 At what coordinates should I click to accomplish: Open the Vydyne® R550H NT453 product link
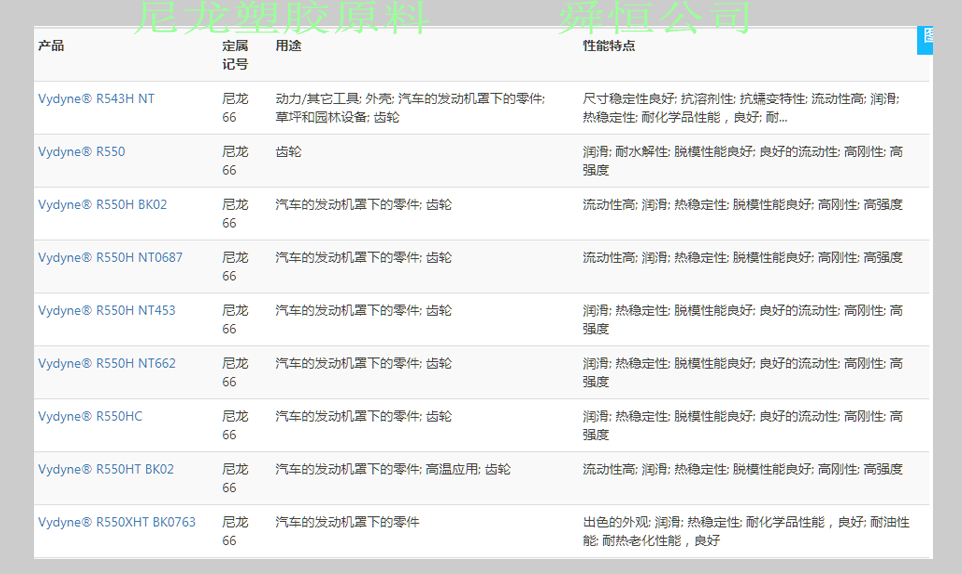pos(107,310)
